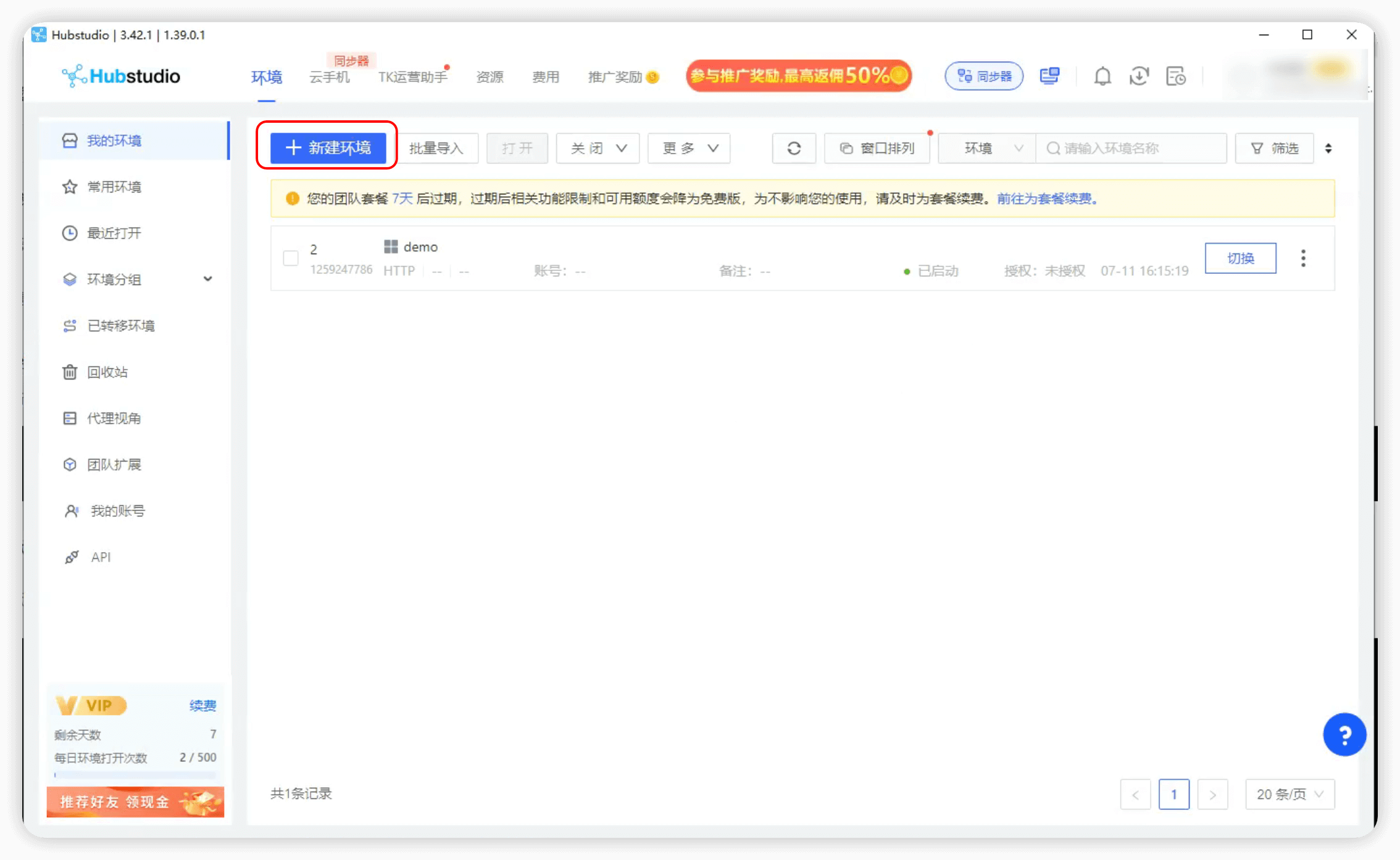Open the 关闭 dropdown menu
The image size is (1400, 860).
tap(598, 148)
